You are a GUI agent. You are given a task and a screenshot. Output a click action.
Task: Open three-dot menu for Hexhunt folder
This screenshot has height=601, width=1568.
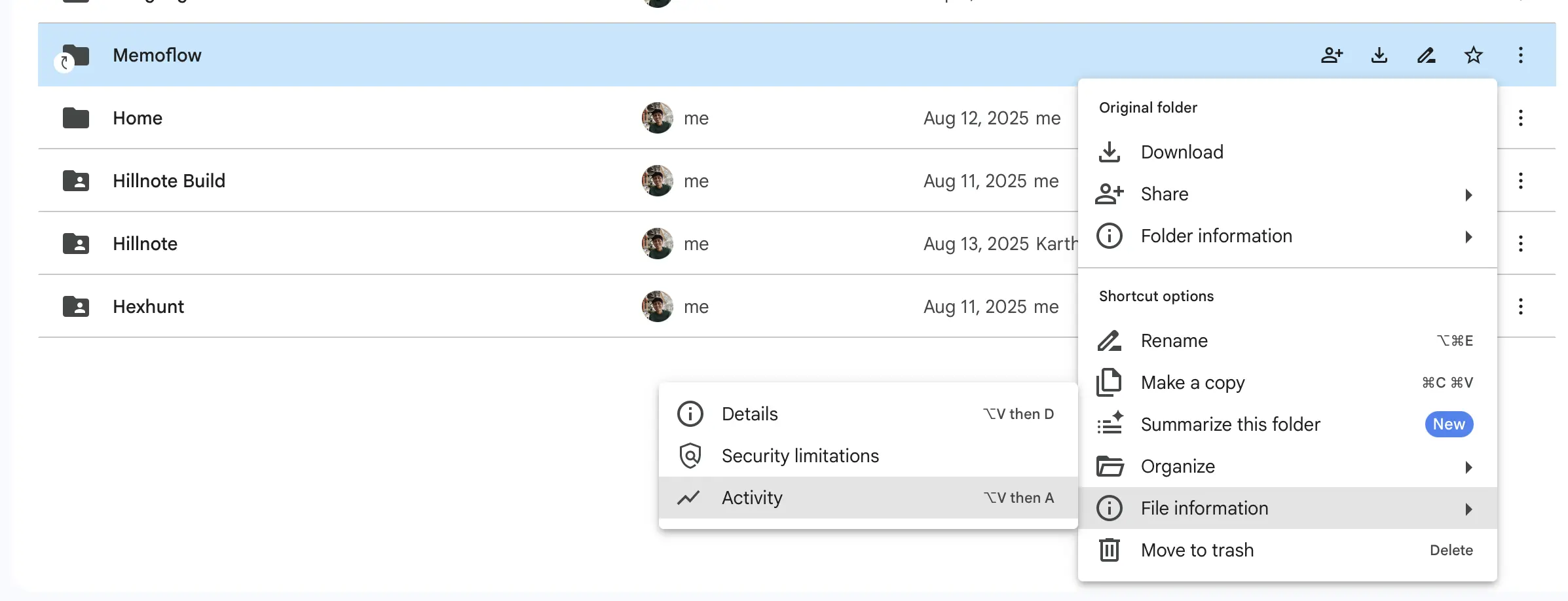pyautogui.click(x=1520, y=306)
